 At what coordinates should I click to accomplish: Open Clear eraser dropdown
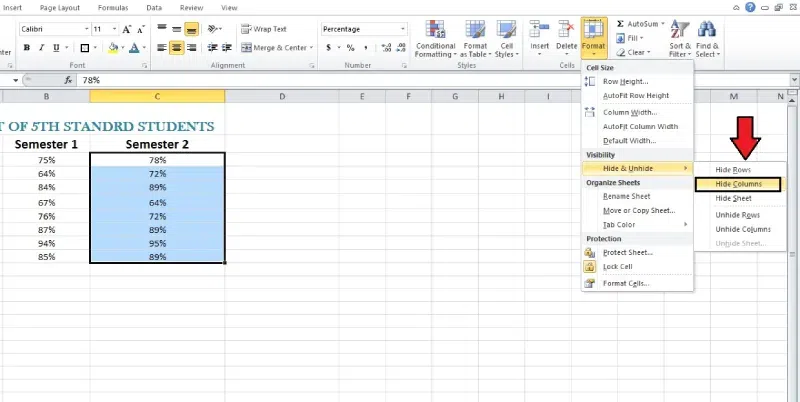click(633, 52)
